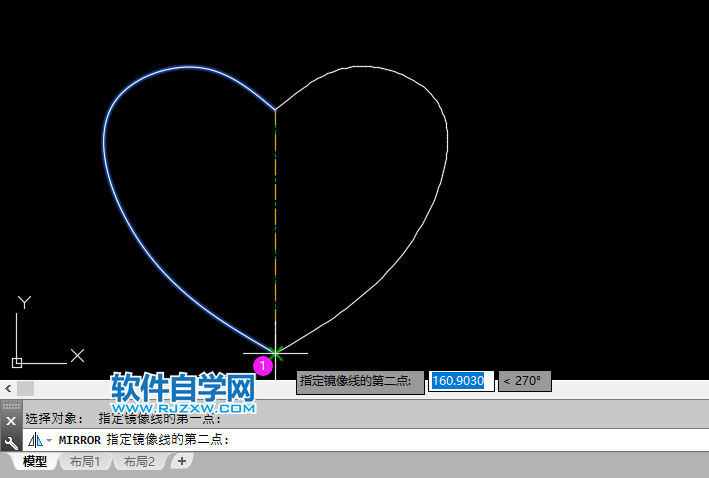Click the 270° angle input field
709x478 pixels.
[x=525, y=381]
